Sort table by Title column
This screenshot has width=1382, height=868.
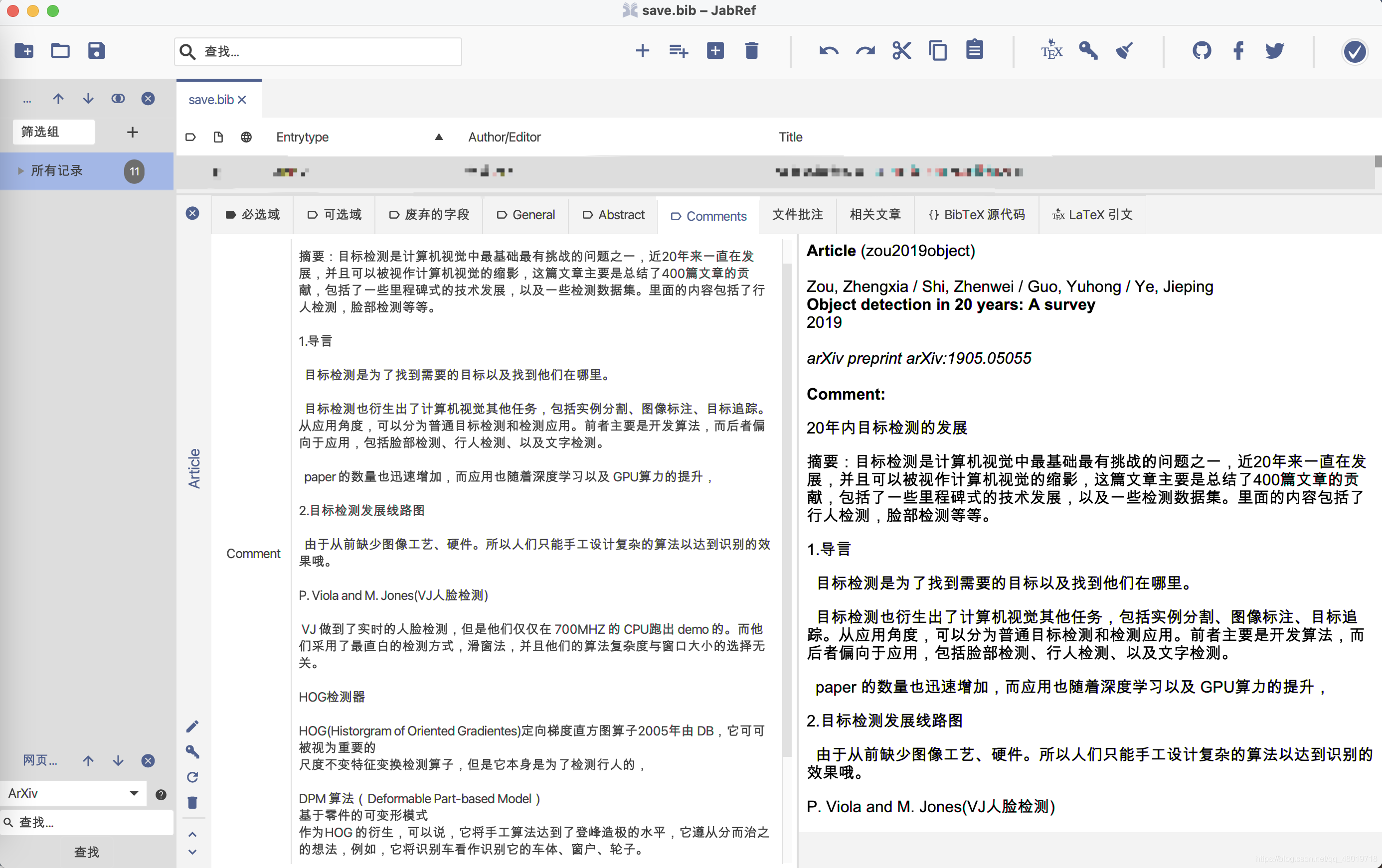click(790, 137)
